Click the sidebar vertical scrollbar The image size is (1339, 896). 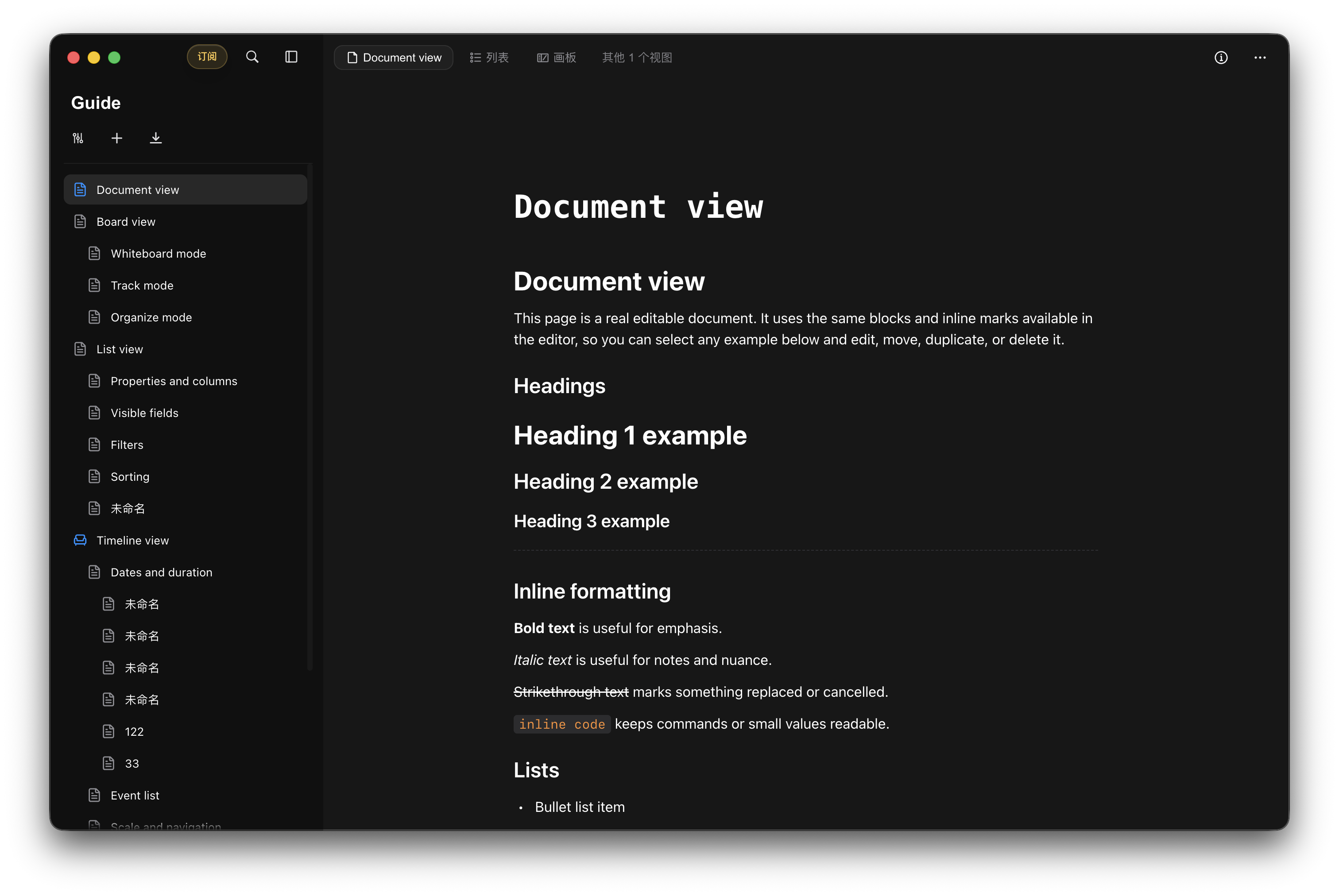point(310,417)
